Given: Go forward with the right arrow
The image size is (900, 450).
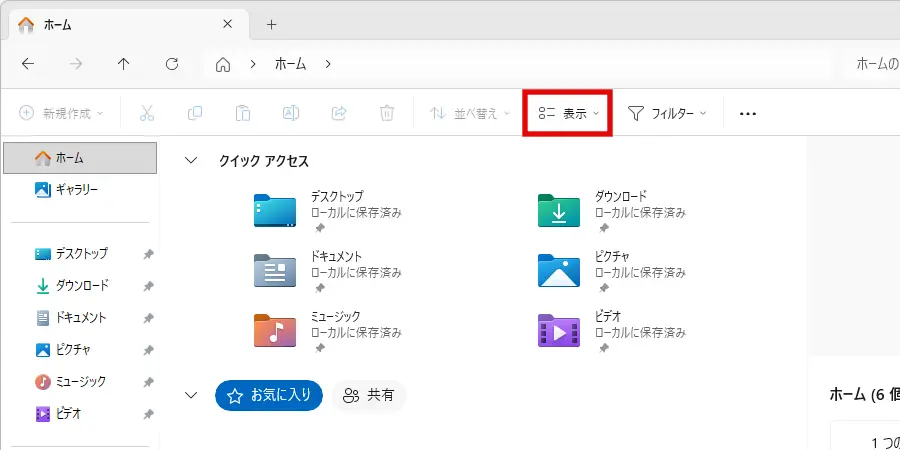Looking at the screenshot, I should pos(76,64).
